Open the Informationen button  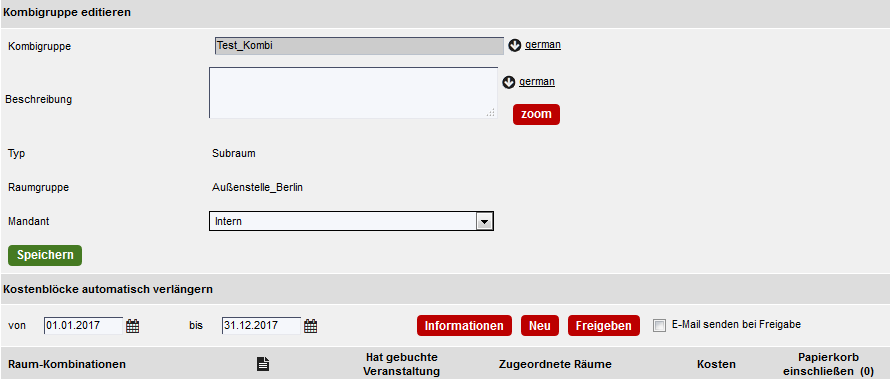point(464,326)
